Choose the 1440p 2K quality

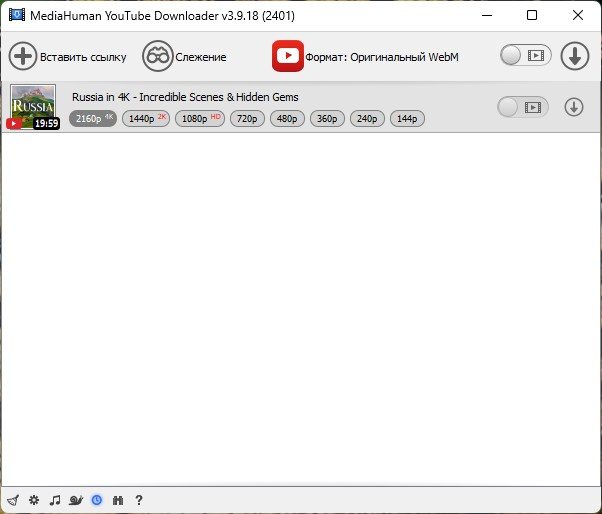(146, 119)
